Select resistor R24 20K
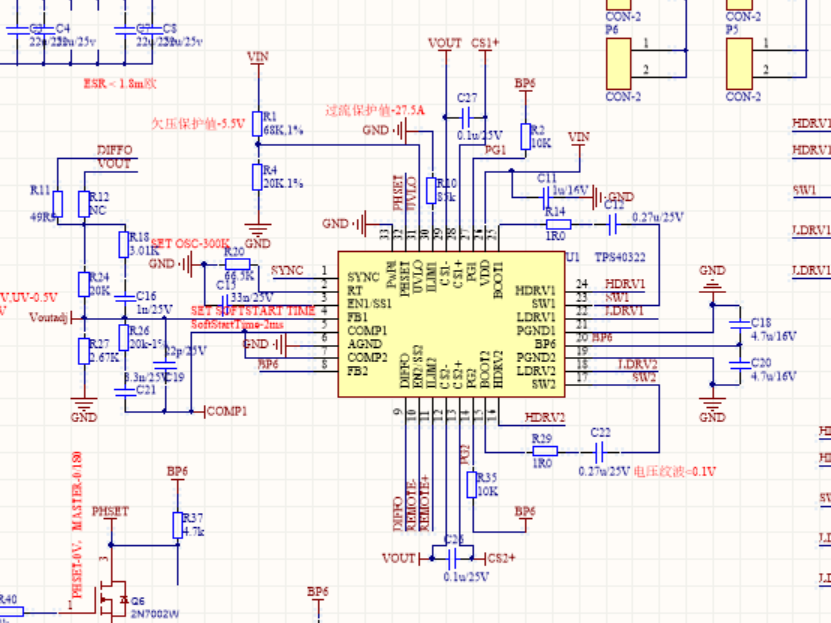Image resolution: width=831 pixels, height=623 pixels. click(x=84, y=284)
